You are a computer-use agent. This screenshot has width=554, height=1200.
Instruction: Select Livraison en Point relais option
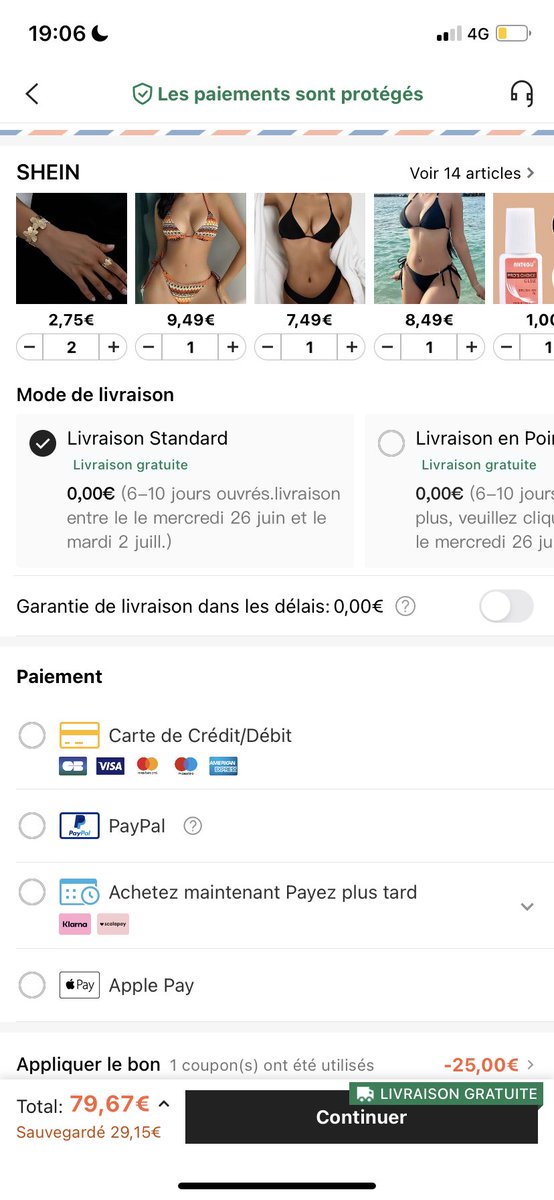coord(392,442)
